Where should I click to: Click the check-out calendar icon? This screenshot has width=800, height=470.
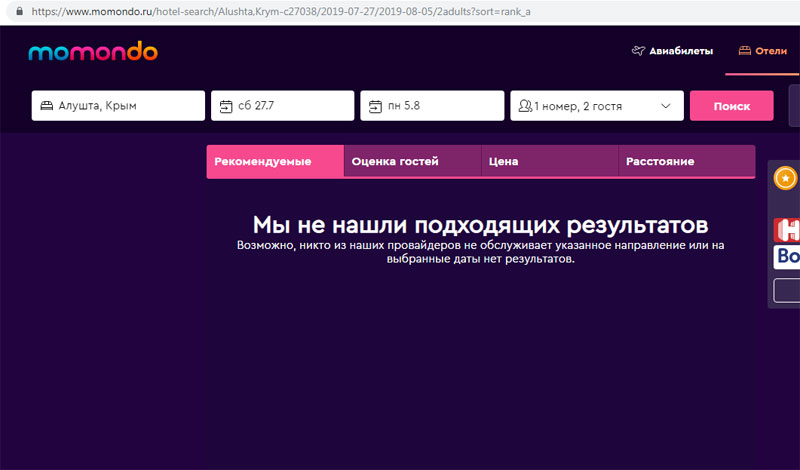[x=374, y=106]
